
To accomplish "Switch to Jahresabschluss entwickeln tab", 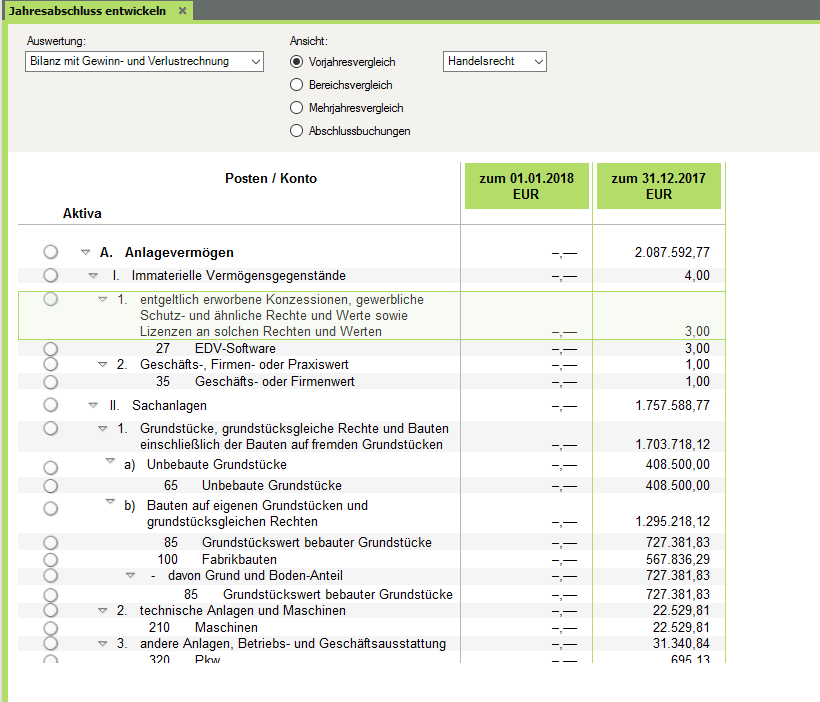I will click(88, 10).
